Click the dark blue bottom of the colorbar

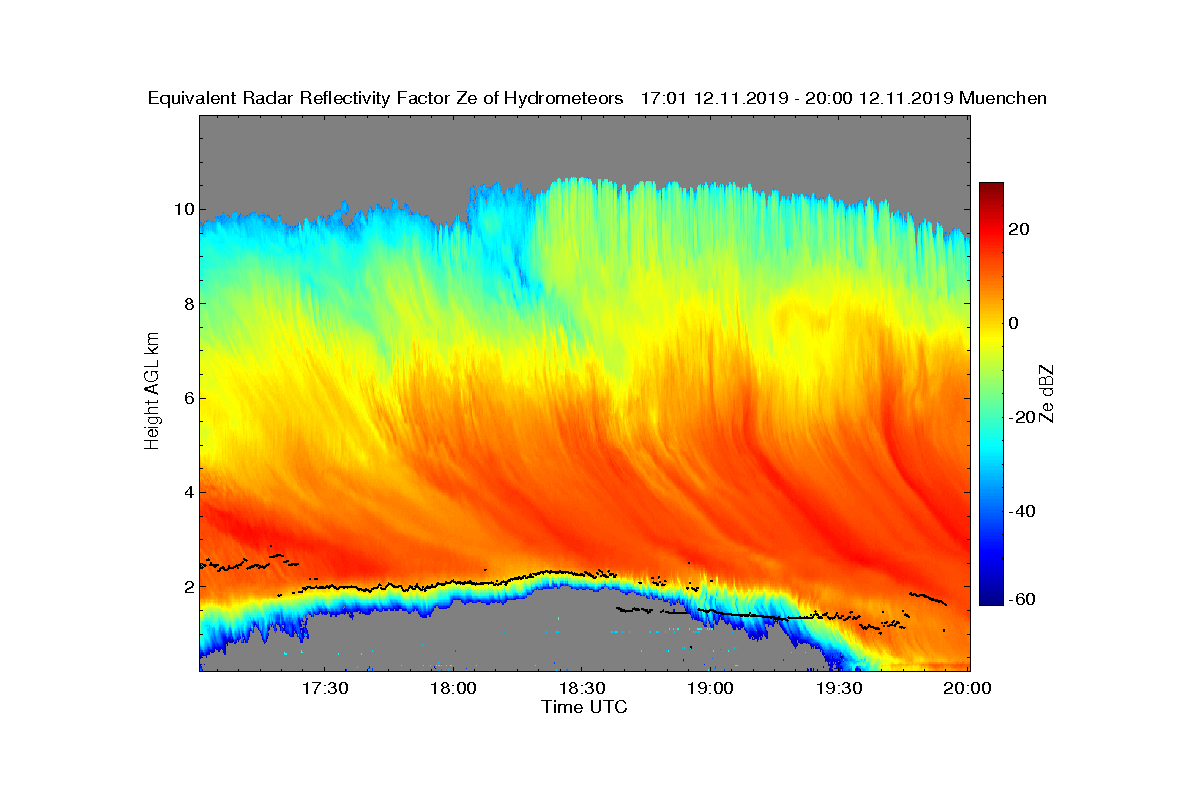(991, 599)
